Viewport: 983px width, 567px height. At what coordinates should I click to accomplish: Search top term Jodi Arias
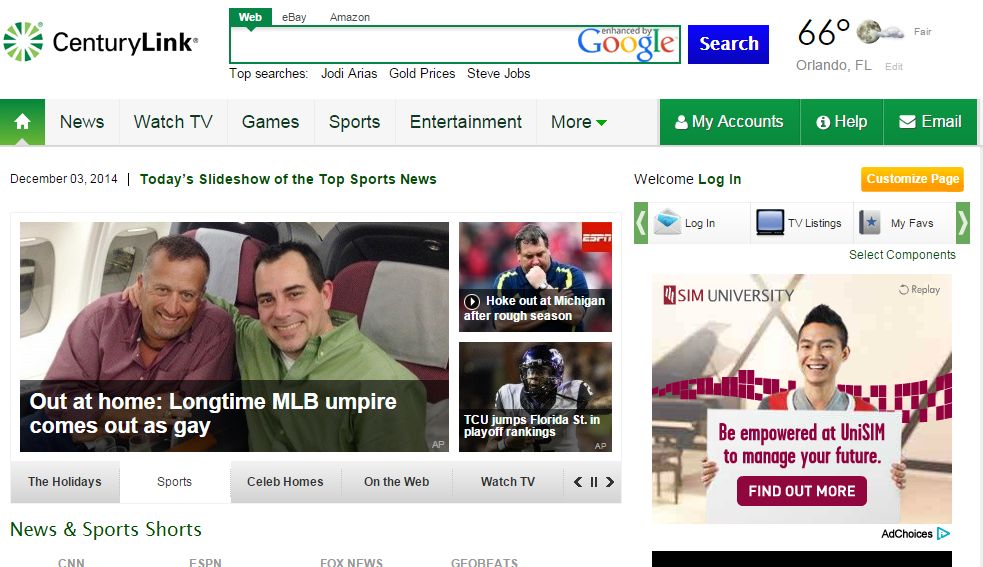coord(349,73)
